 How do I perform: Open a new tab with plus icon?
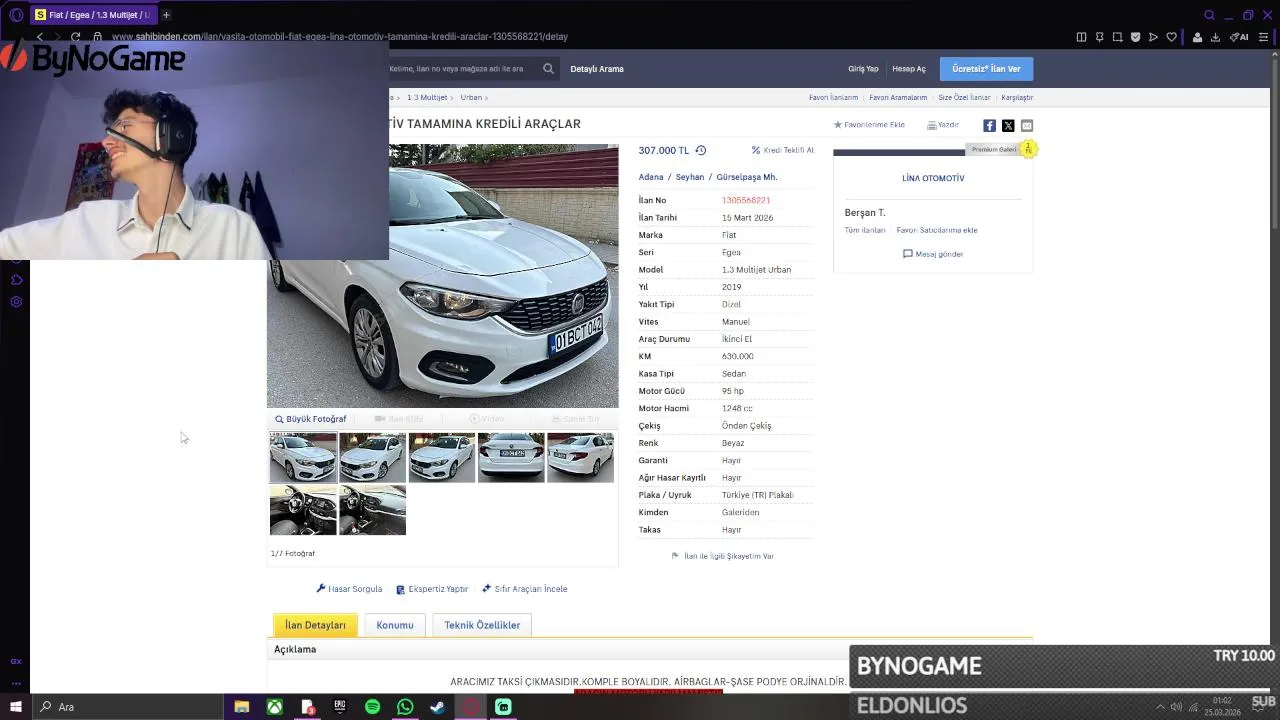[166, 15]
